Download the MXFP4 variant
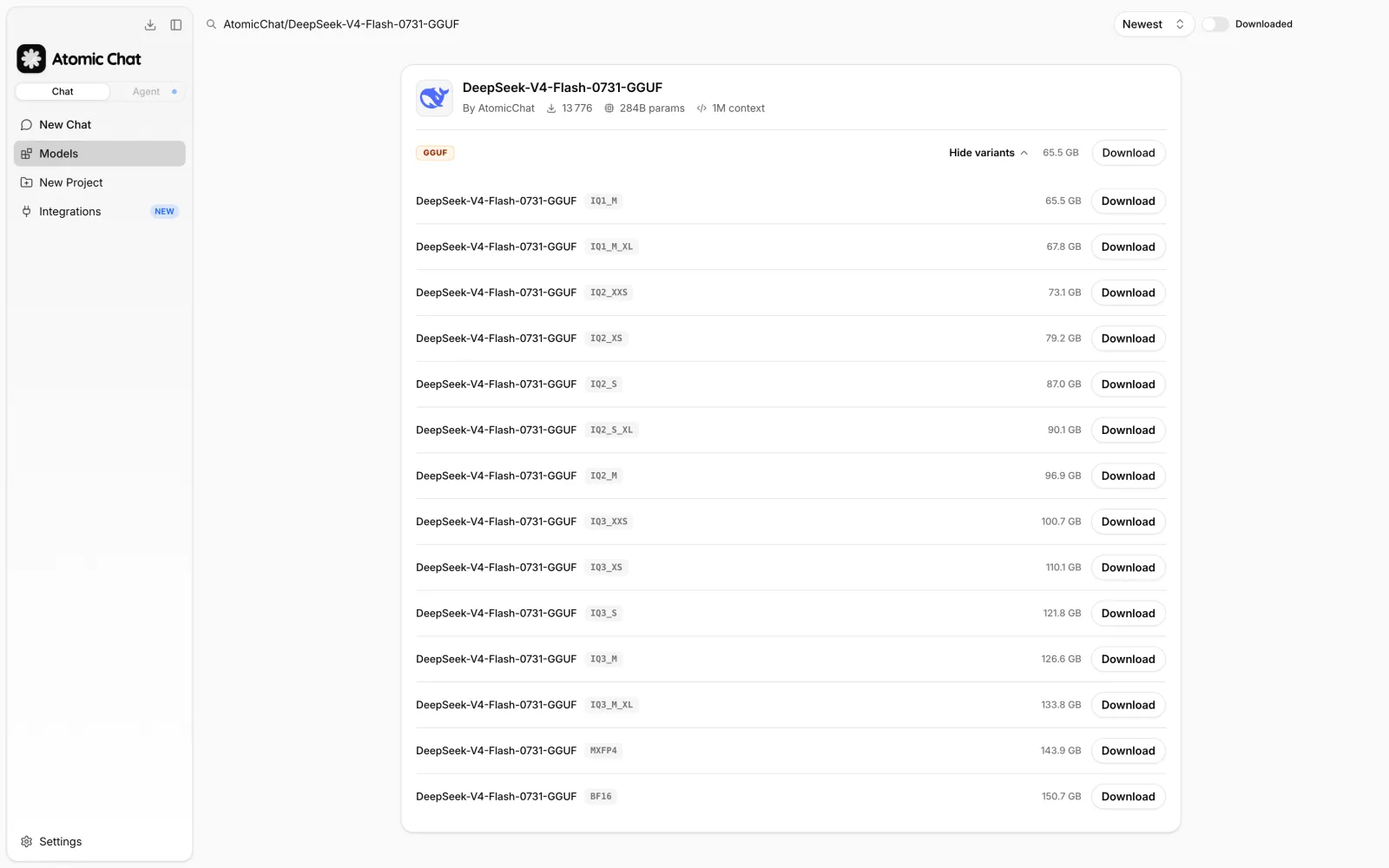Viewport: 1389px width, 868px height. 1129,752
